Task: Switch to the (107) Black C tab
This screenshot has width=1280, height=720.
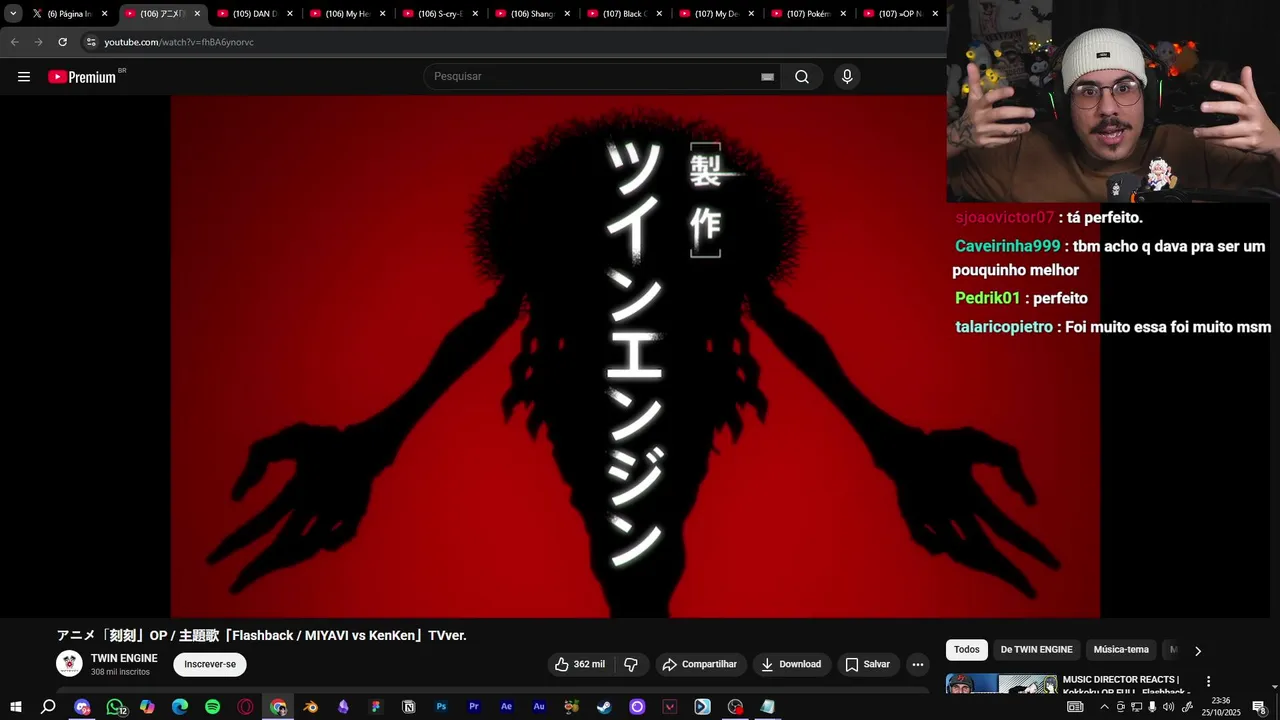Action: (624, 14)
